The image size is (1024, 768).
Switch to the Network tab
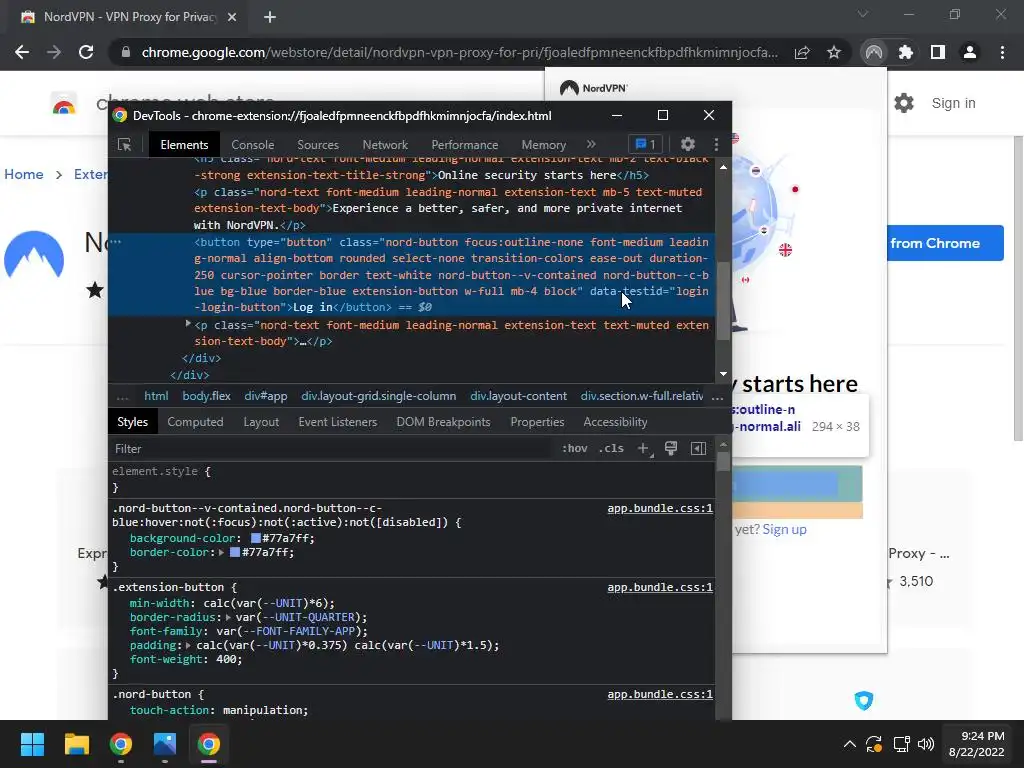point(385,145)
